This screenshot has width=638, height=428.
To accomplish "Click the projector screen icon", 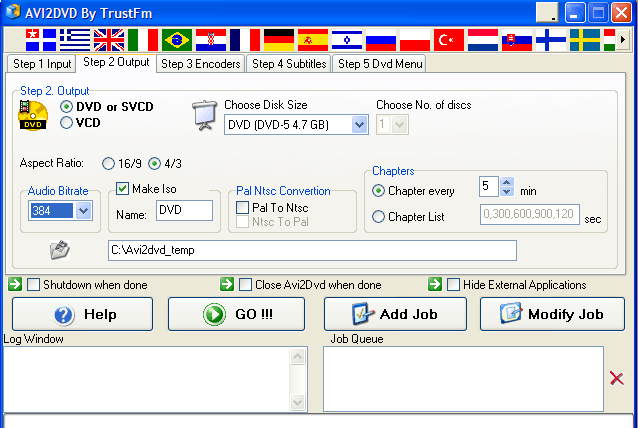I will tap(204, 115).
